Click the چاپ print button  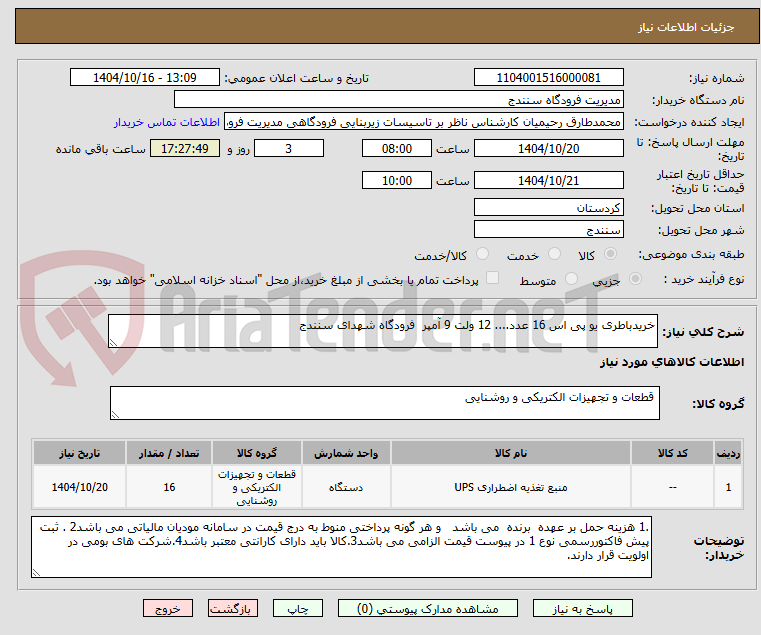pyautogui.click(x=298, y=608)
